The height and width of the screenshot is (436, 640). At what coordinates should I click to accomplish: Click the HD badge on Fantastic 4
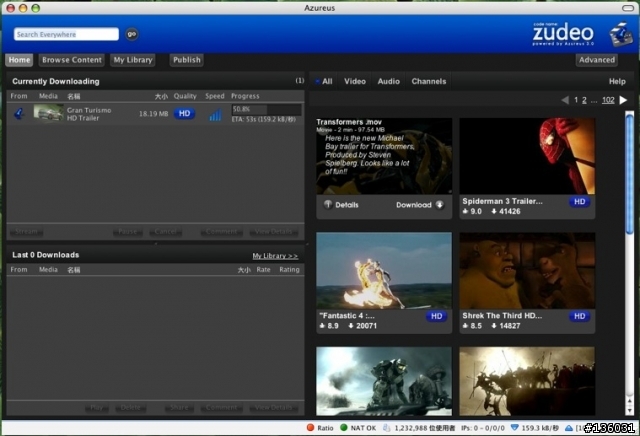pyautogui.click(x=436, y=316)
